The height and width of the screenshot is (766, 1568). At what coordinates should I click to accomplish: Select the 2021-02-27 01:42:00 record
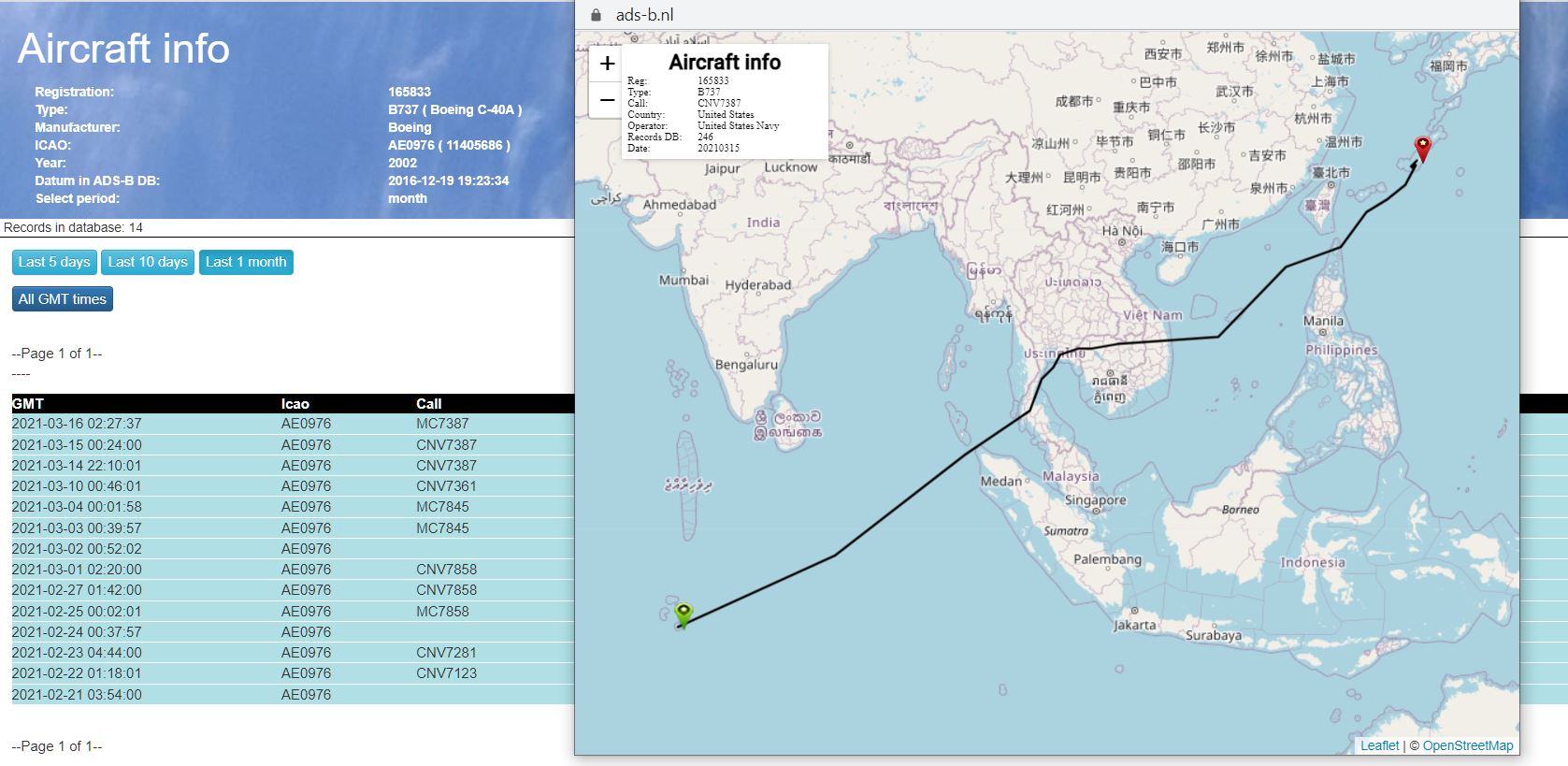click(293, 590)
